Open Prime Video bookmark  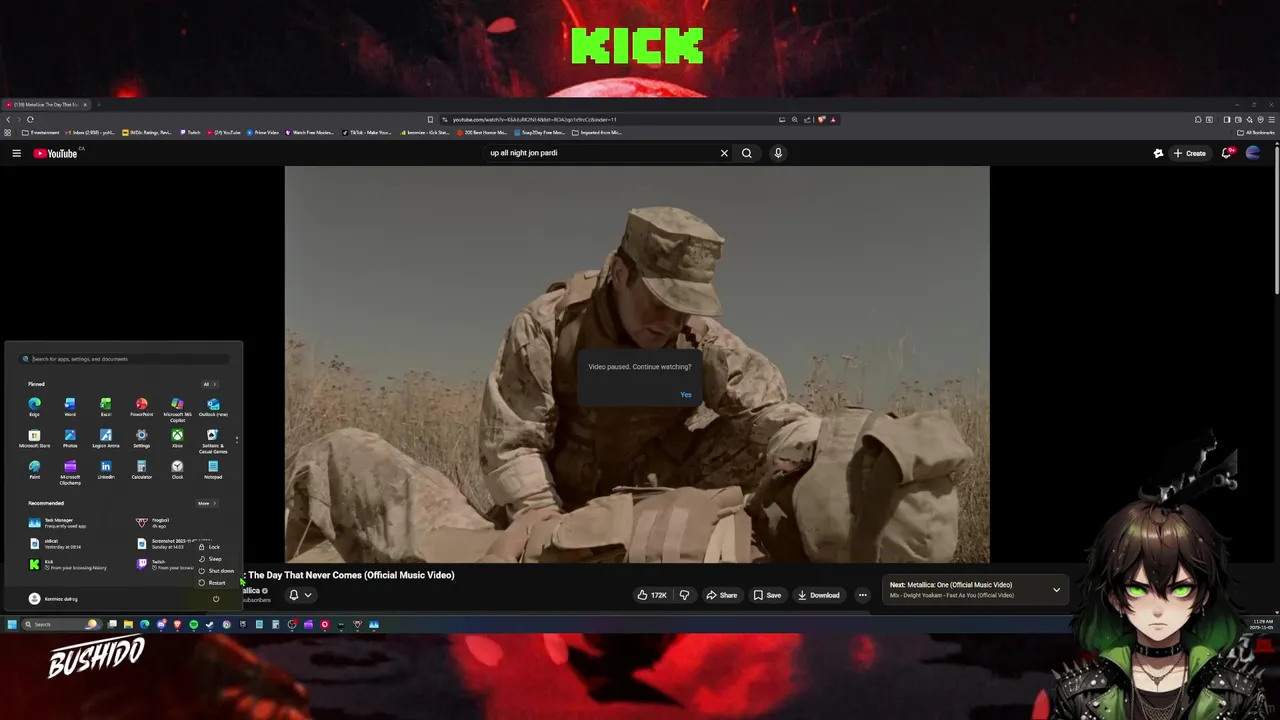coord(263,132)
